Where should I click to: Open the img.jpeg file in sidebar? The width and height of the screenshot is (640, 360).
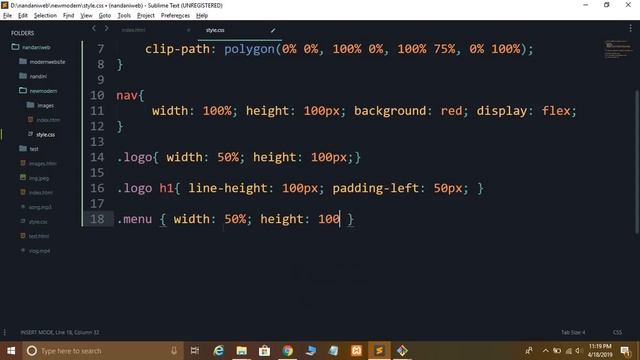(x=39, y=178)
